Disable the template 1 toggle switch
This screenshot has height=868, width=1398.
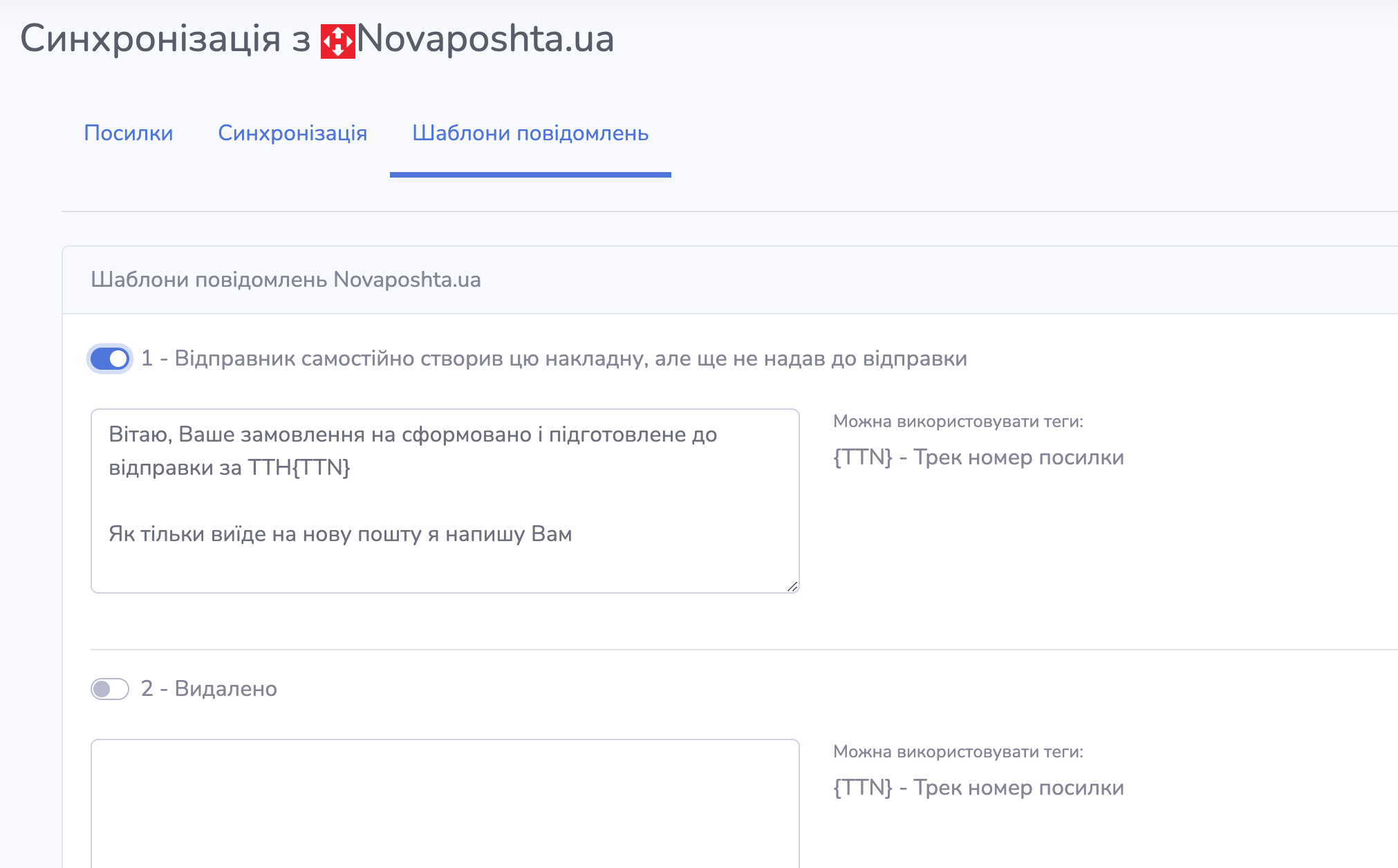[x=110, y=359]
